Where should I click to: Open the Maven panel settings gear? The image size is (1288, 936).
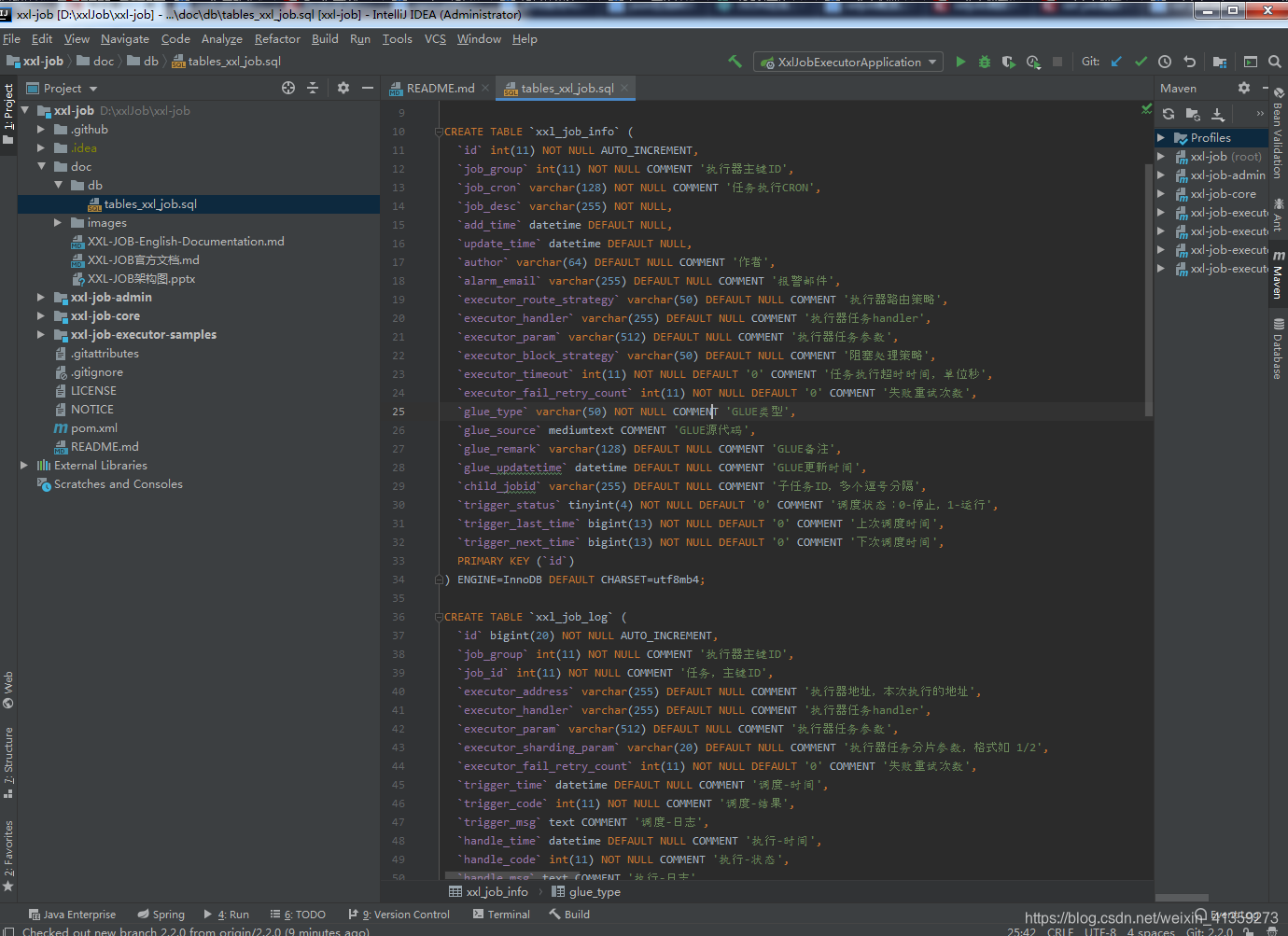click(1244, 88)
